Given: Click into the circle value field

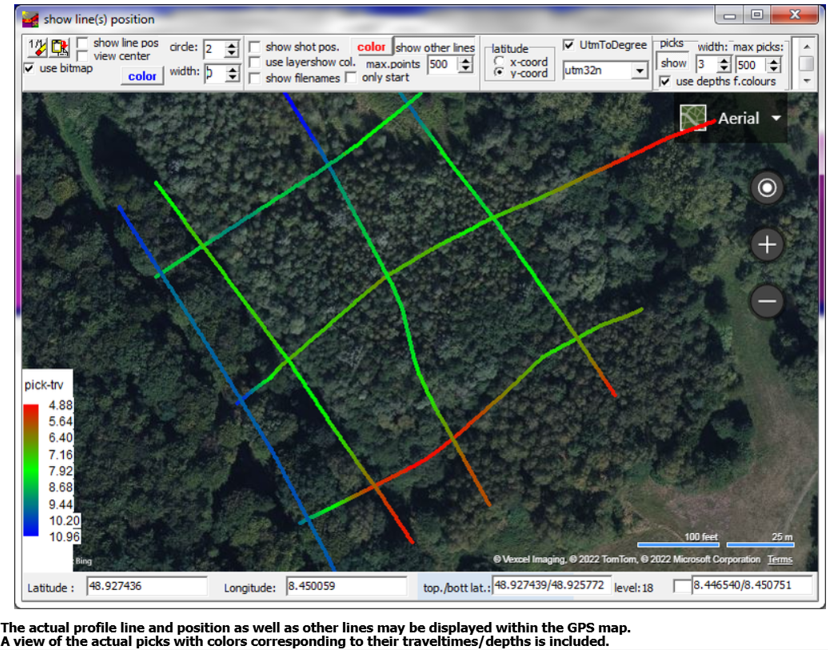Looking at the screenshot, I should [214, 50].
